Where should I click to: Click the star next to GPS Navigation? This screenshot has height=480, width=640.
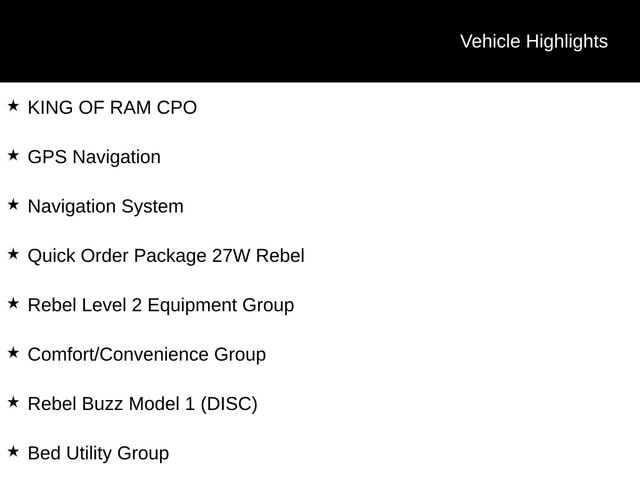(13, 156)
